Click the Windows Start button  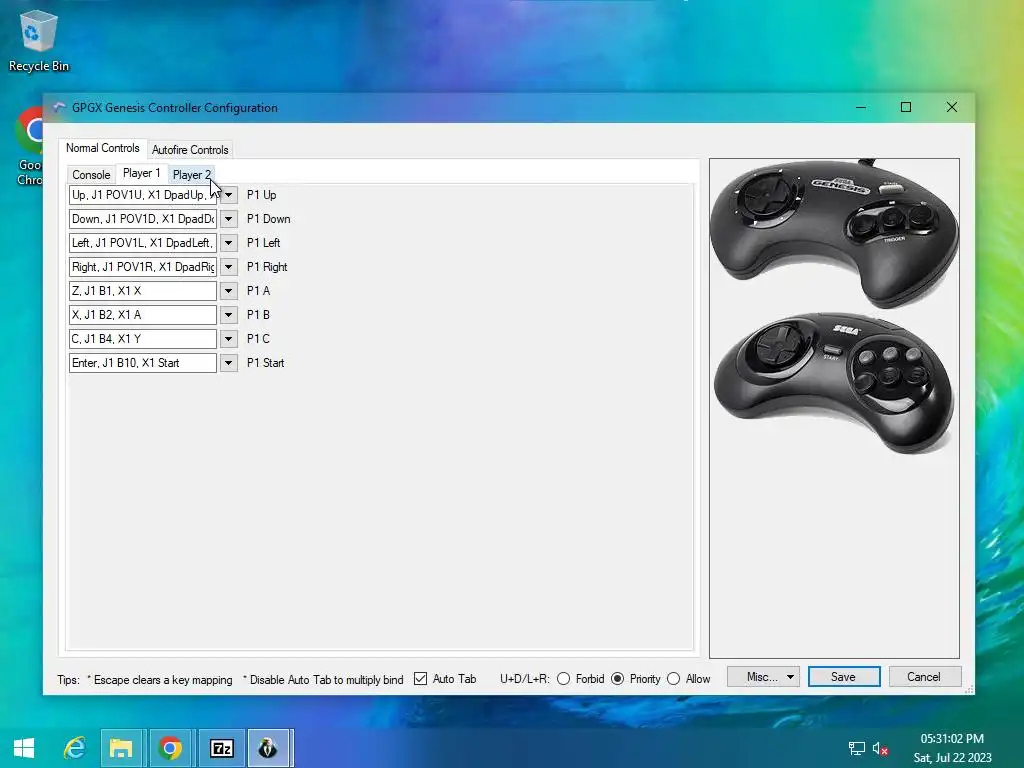[x=24, y=748]
